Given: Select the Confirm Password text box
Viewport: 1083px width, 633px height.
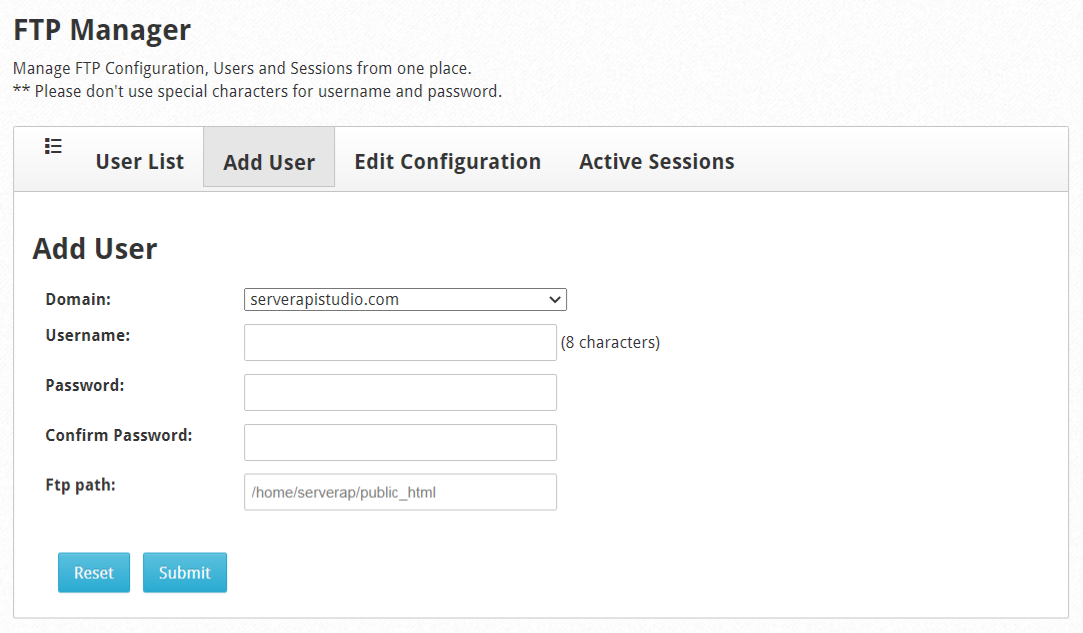Looking at the screenshot, I should pos(400,442).
